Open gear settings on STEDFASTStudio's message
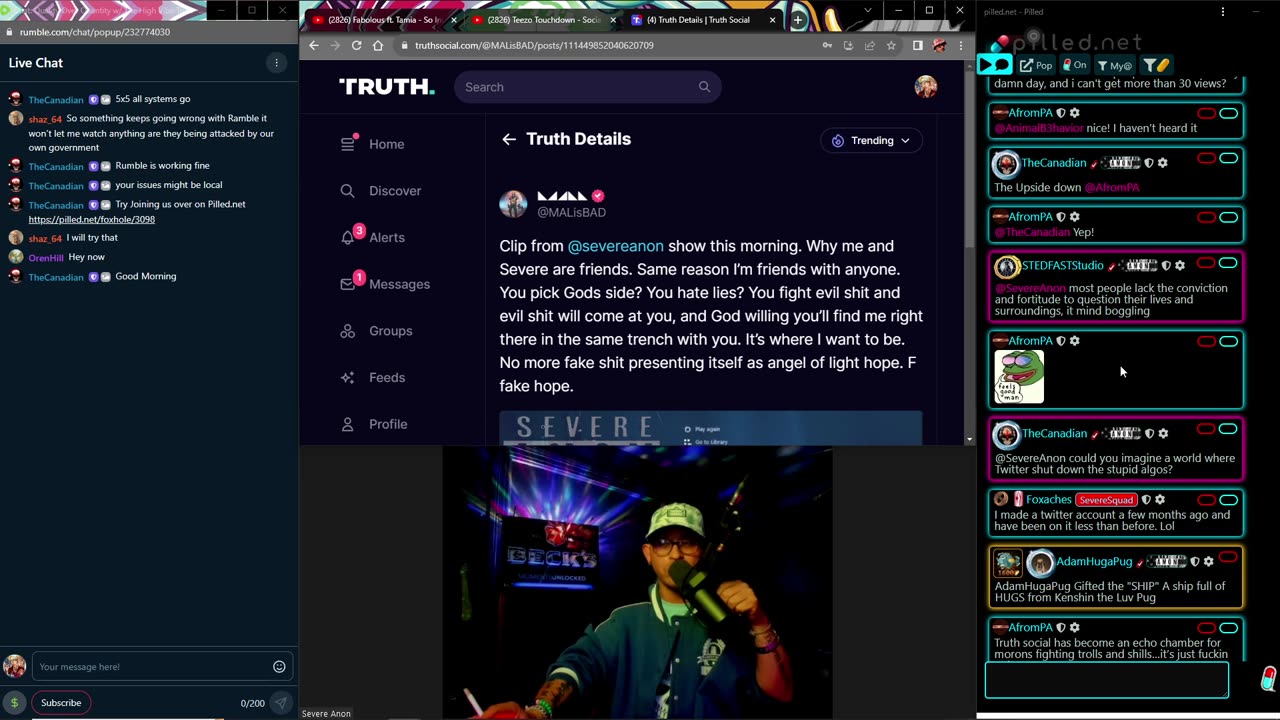 point(1180,265)
